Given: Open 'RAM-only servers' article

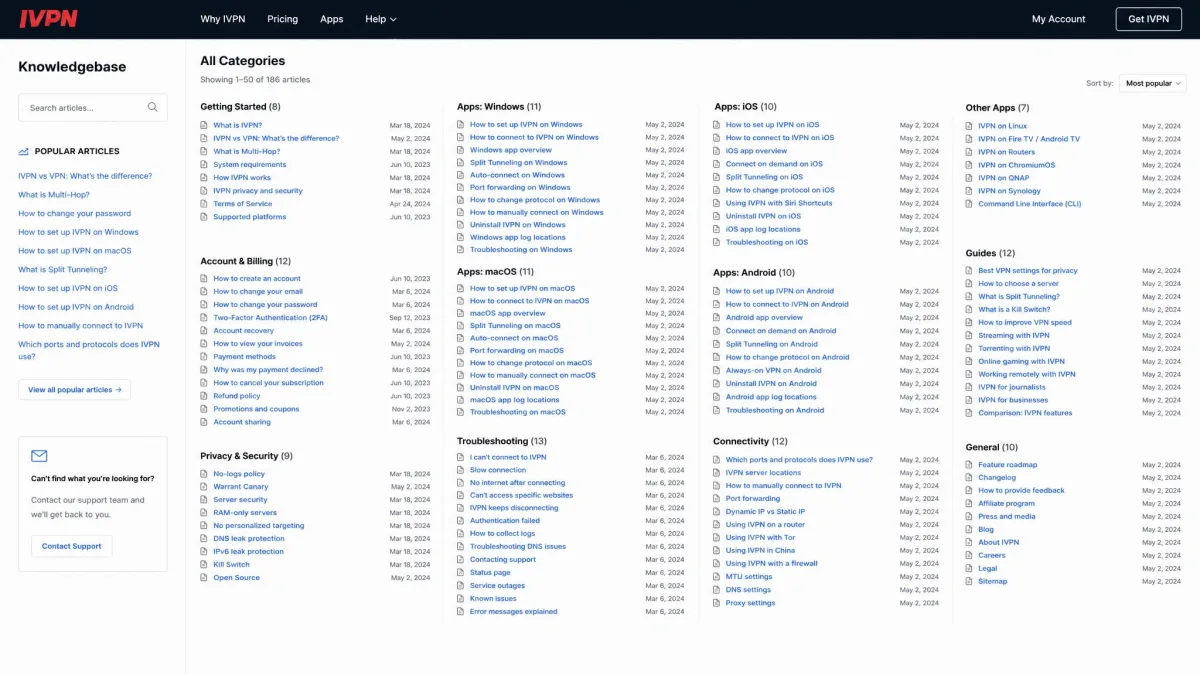Looking at the screenshot, I should click(x=245, y=513).
